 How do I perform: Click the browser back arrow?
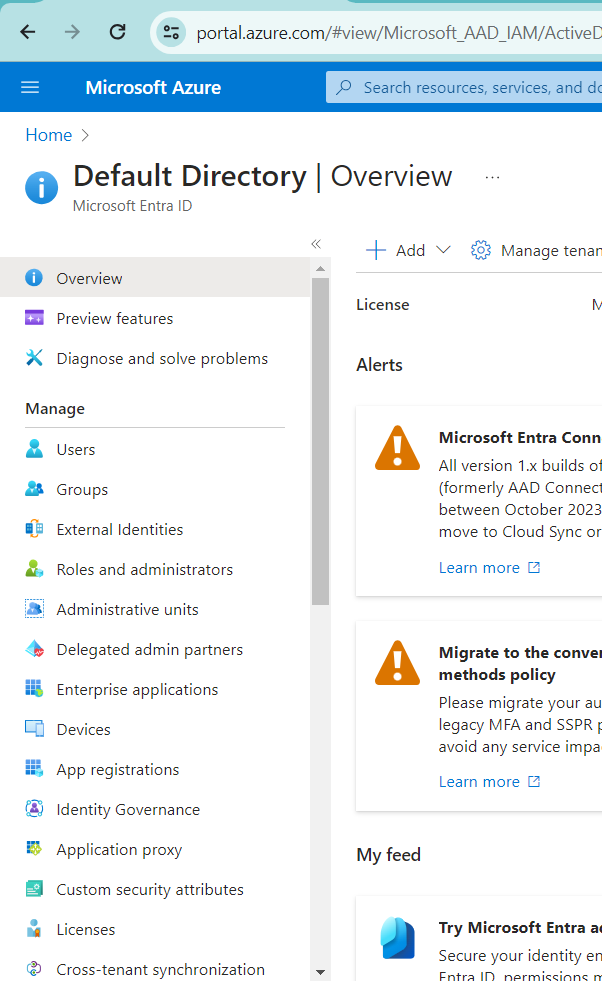[x=28, y=32]
